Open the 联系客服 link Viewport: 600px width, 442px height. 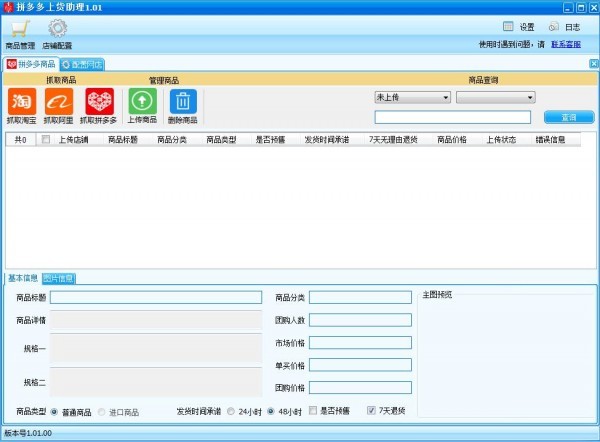566,44
